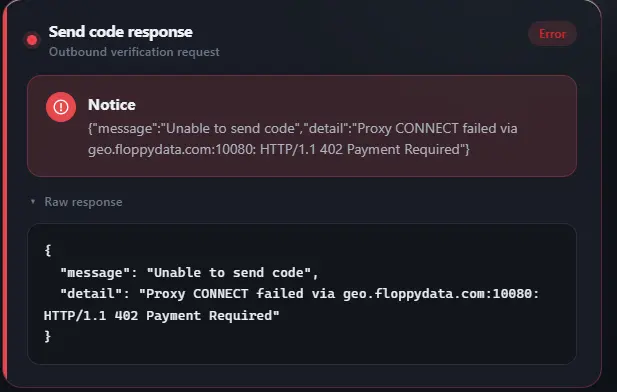Viewport: 617px width, 392px height.
Task: Click the closing brace of raw JSON
Action: 48,337
